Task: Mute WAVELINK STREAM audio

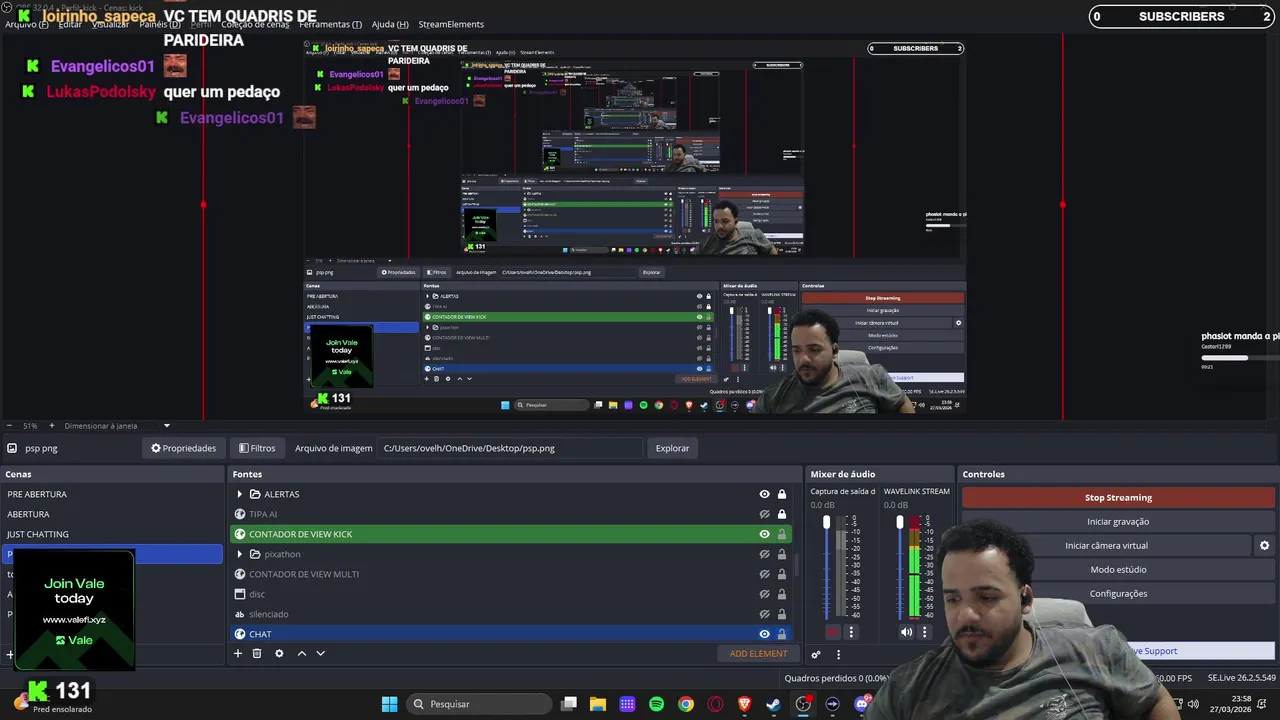Action: click(x=906, y=632)
